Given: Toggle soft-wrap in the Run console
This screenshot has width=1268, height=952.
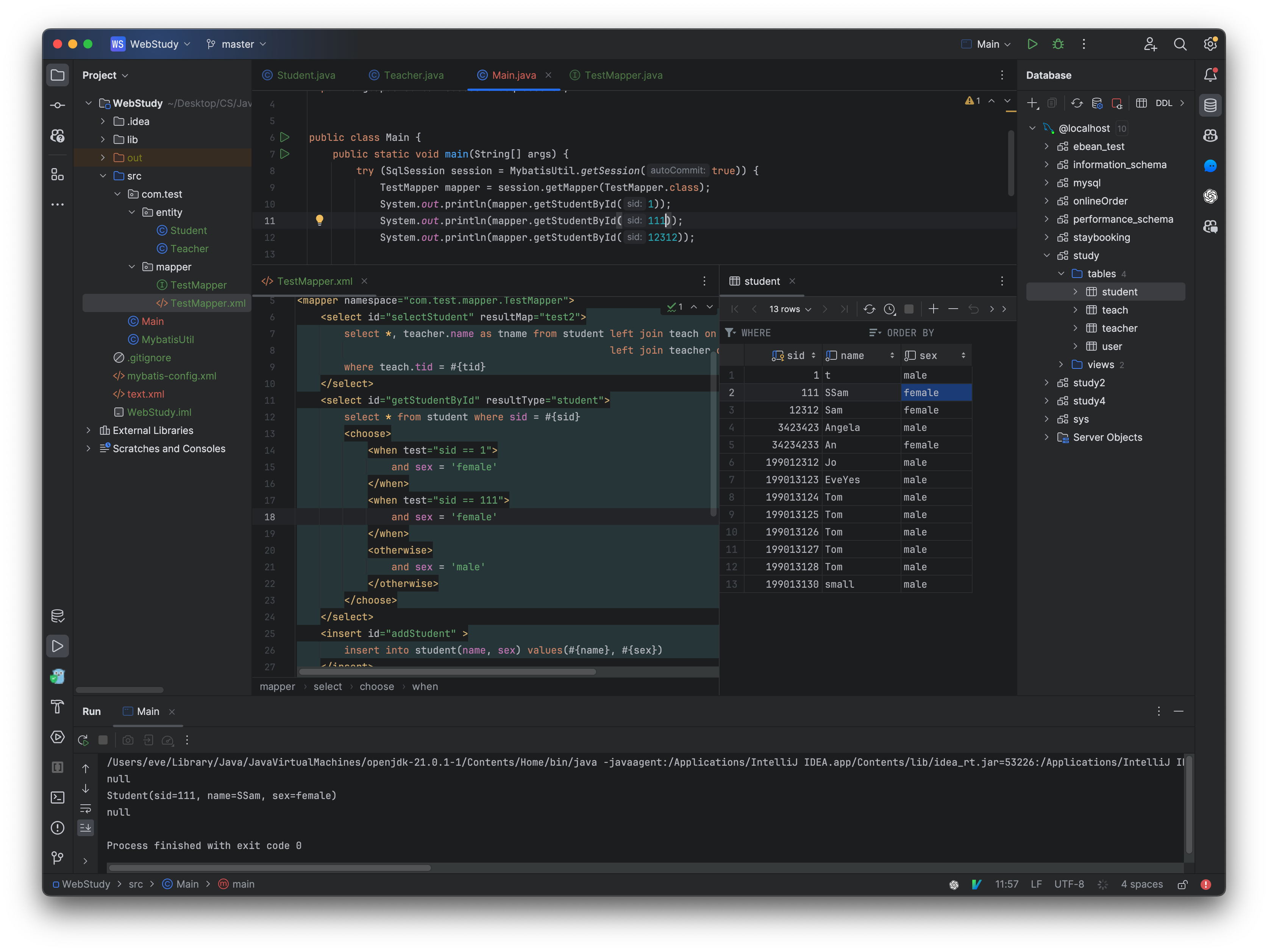Looking at the screenshot, I should (86, 809).
